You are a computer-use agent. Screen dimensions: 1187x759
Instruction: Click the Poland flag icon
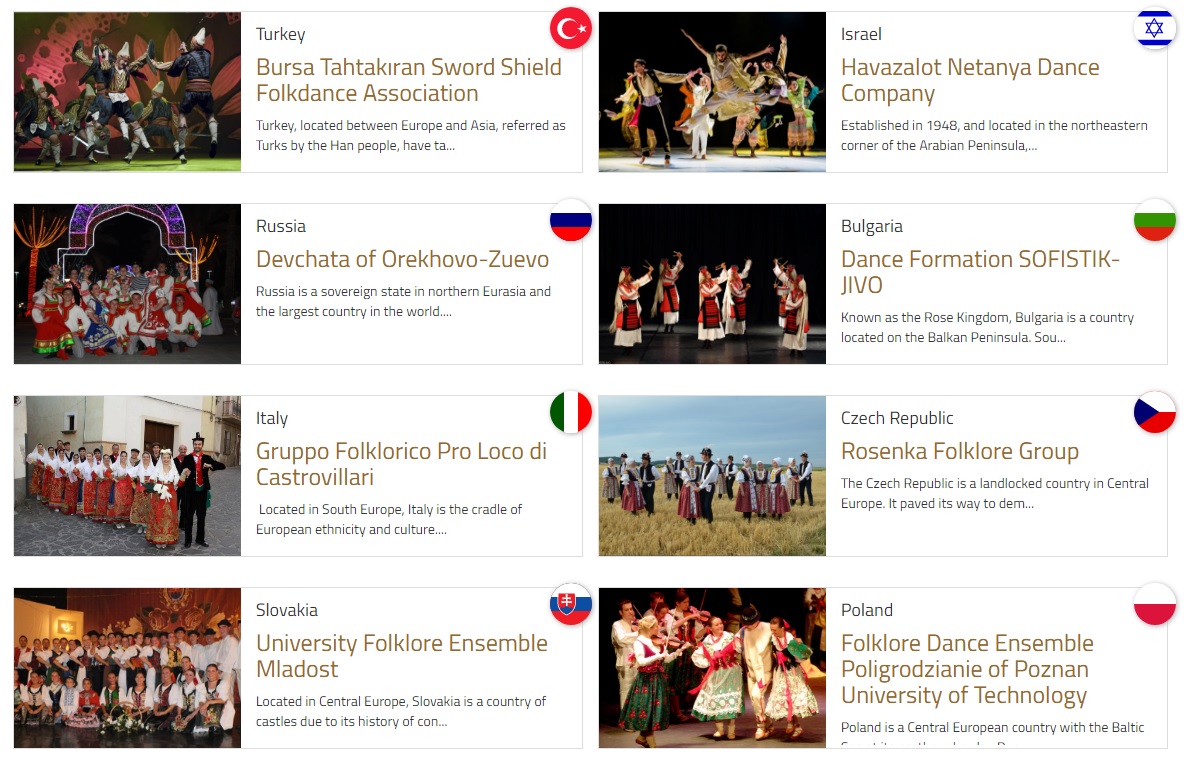click(x=1154, y=604)
